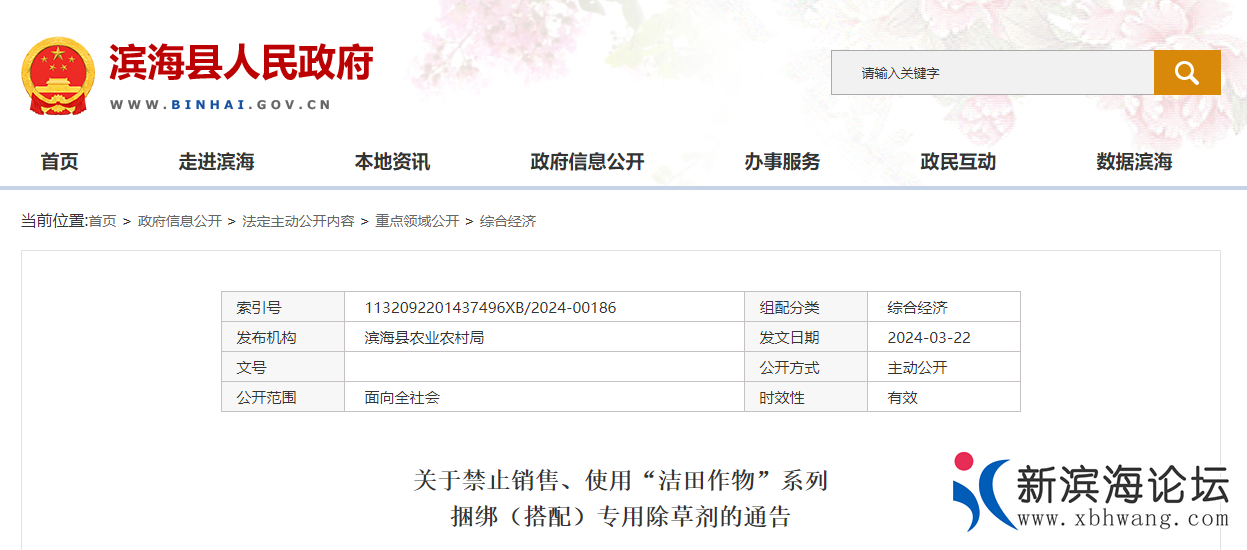Click the orange search magnifier button

coord(1187,72)
